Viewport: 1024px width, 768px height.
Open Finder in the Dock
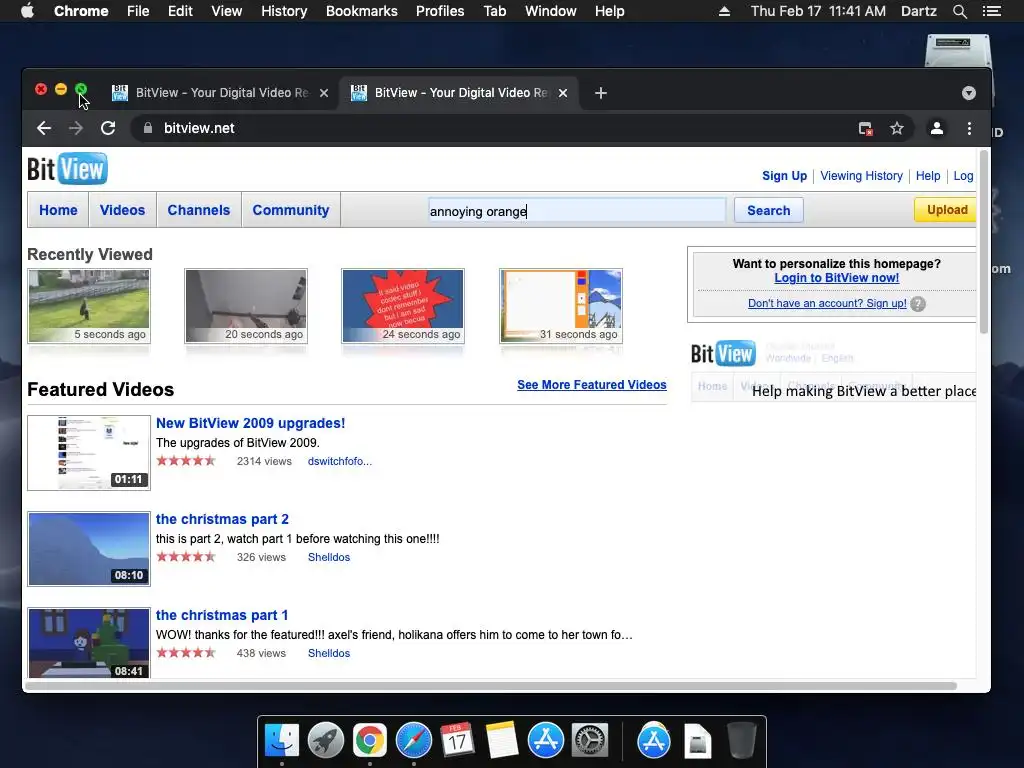(x=281, y=741)
